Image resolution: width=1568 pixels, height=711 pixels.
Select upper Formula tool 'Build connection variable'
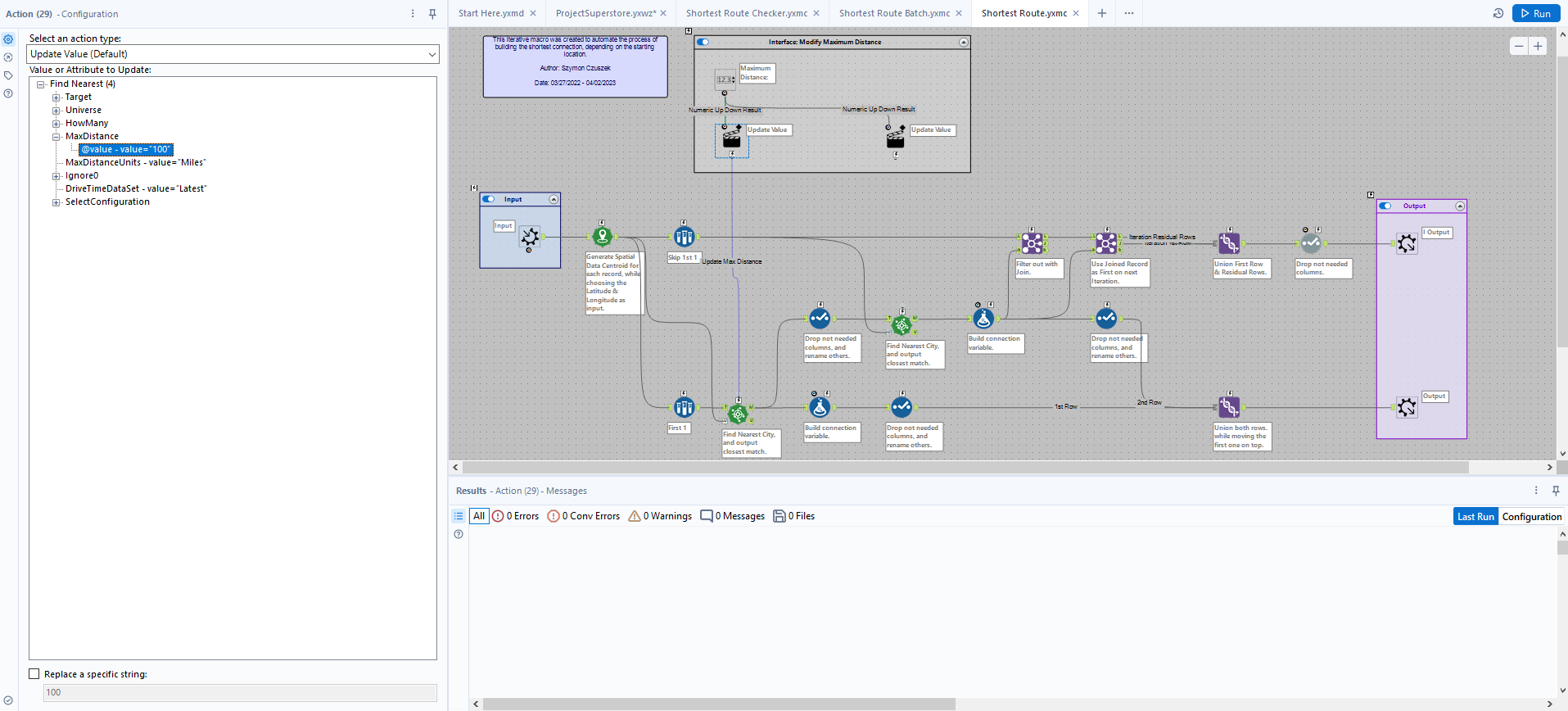tap(983, 319)
